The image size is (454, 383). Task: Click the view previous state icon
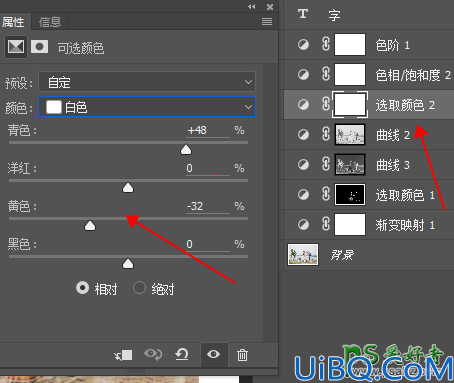tap(153, 354)
